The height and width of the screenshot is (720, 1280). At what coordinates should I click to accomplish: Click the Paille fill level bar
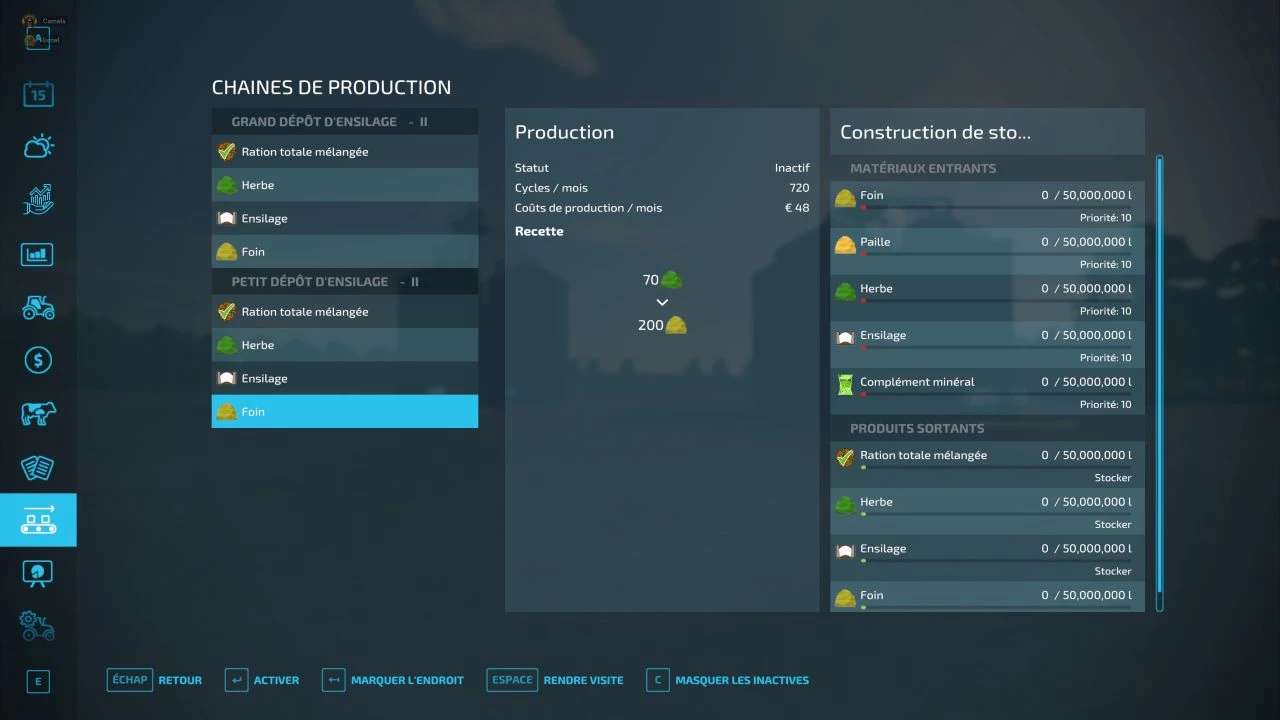[x=994, y=254]
